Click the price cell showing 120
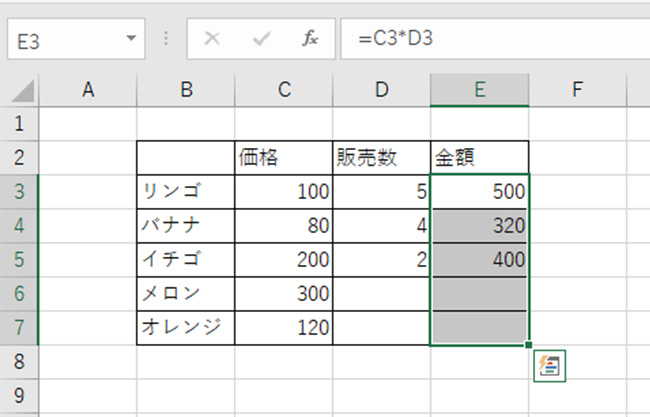This screenshot has height=417, width=650. [284, 328]
